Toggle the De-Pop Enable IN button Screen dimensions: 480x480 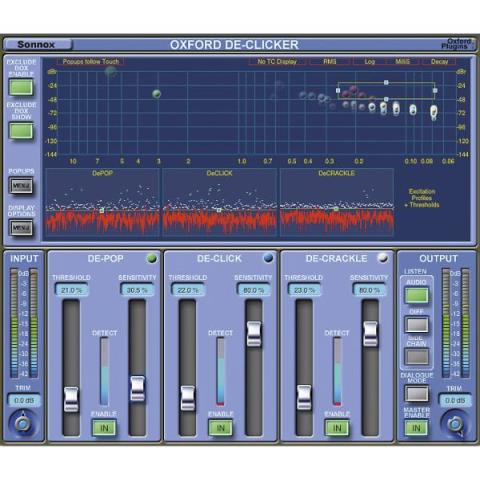pyautogui.click(x=104, y=428)
